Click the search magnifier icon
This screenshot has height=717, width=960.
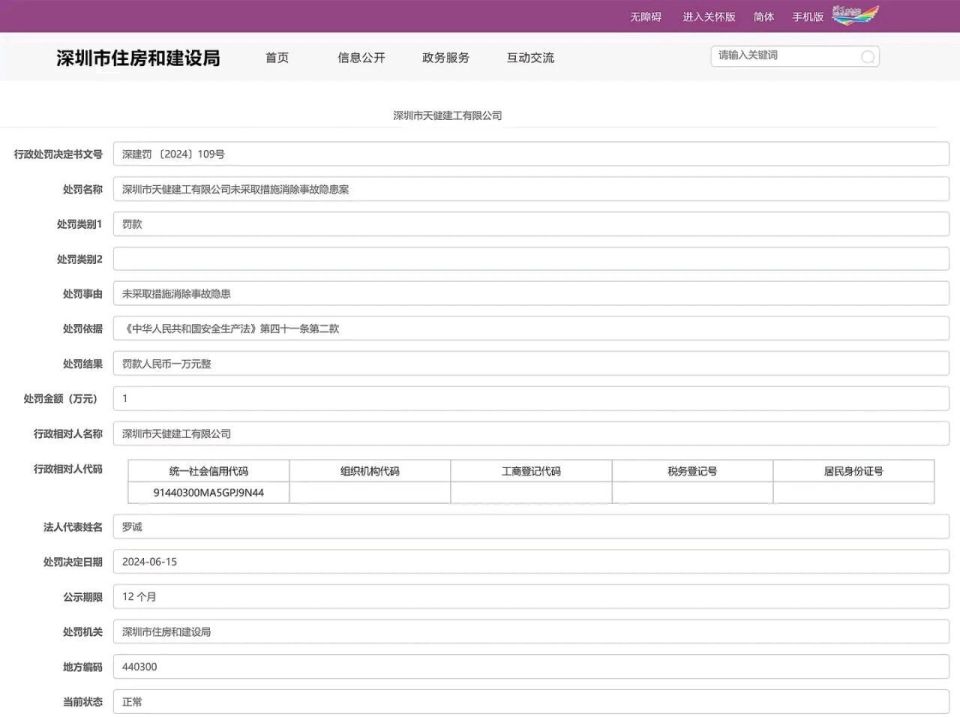pos(866,57)
